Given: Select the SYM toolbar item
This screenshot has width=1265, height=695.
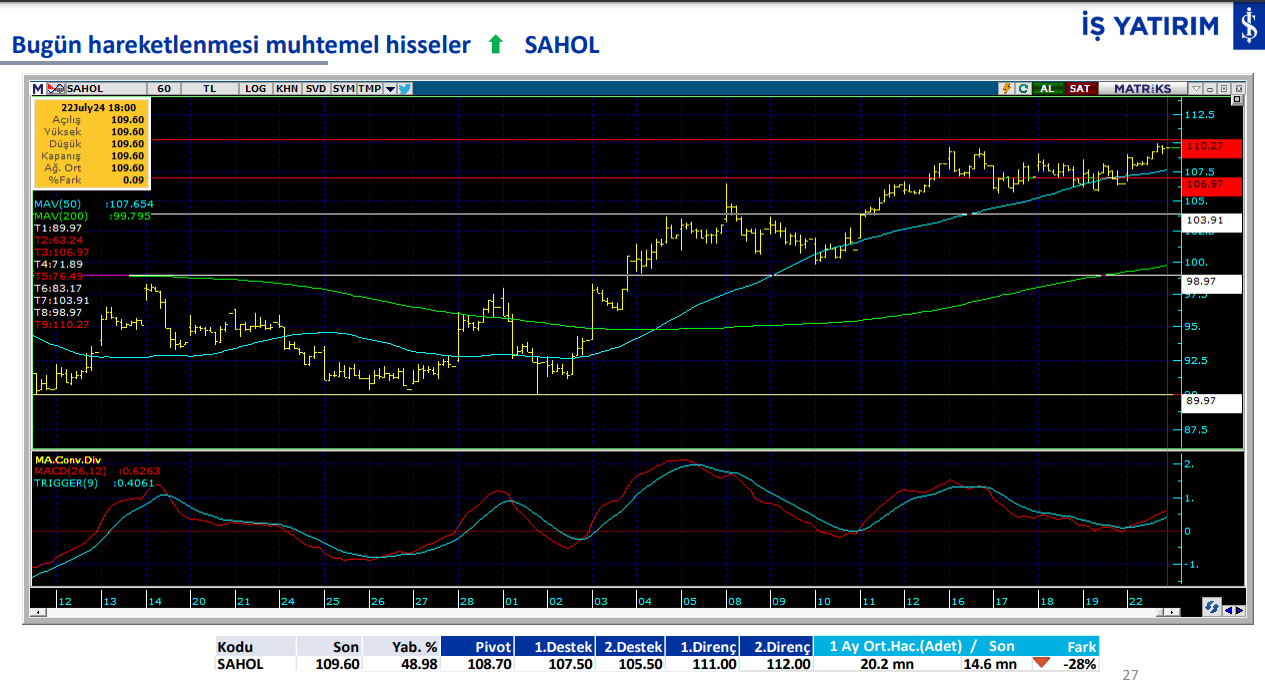Looking at the screenshot, I should [344, 88].
